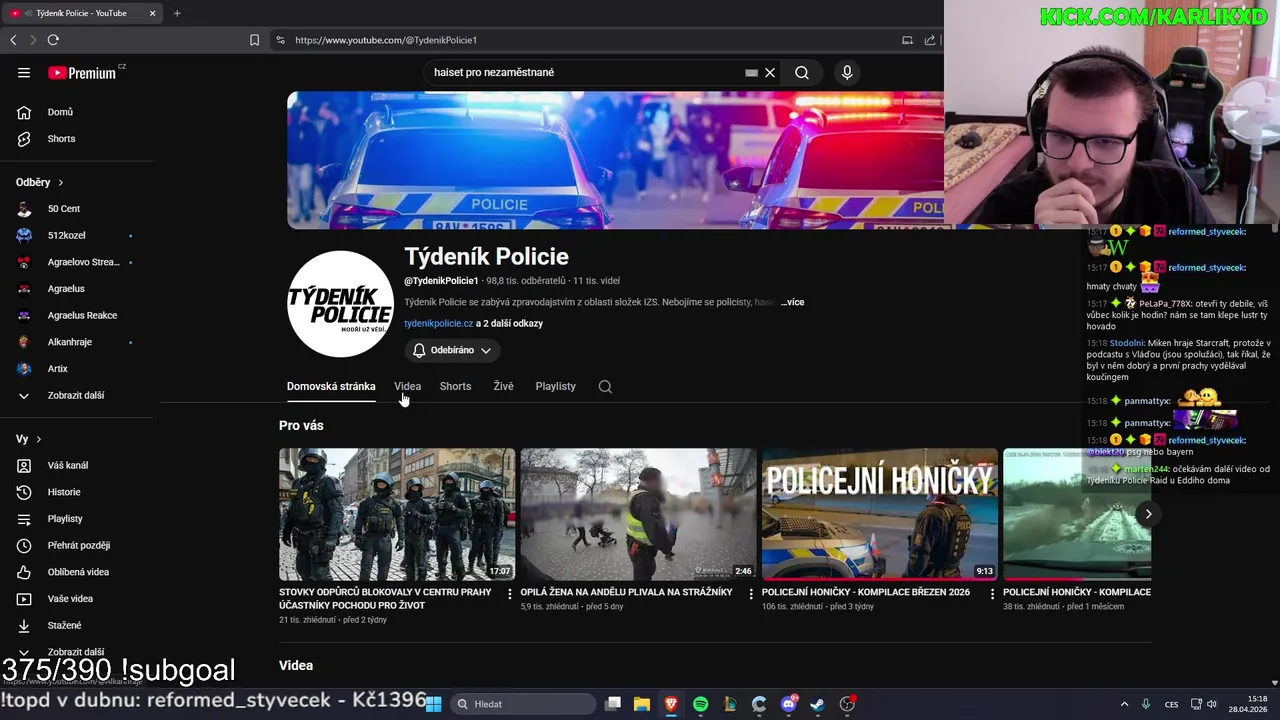Viewport: 1280px width, 720px height.
Task: Open Opilá žena na Andělu title link
Action: (626, 592)
